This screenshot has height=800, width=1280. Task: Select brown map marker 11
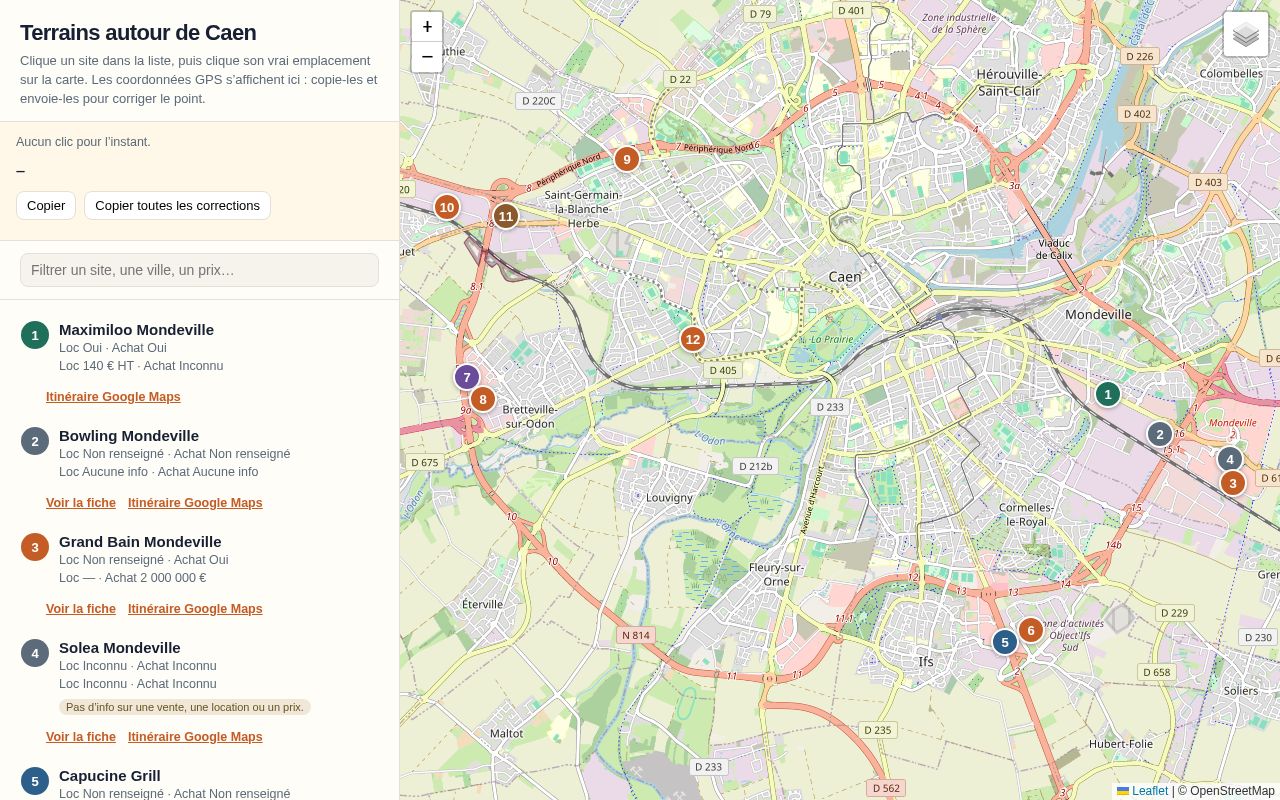pos(505,216)
